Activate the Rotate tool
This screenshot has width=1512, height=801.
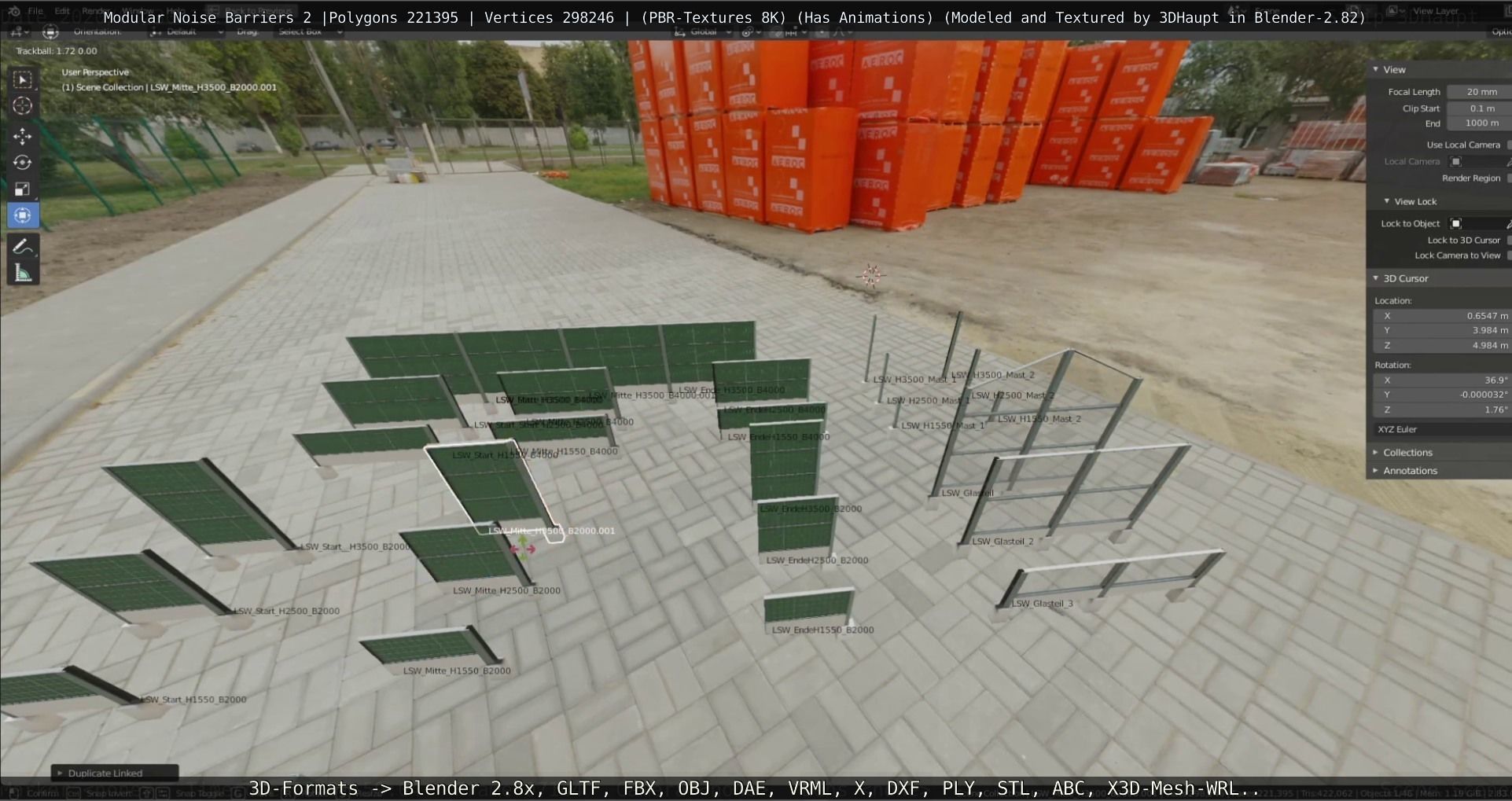[22, 163]
